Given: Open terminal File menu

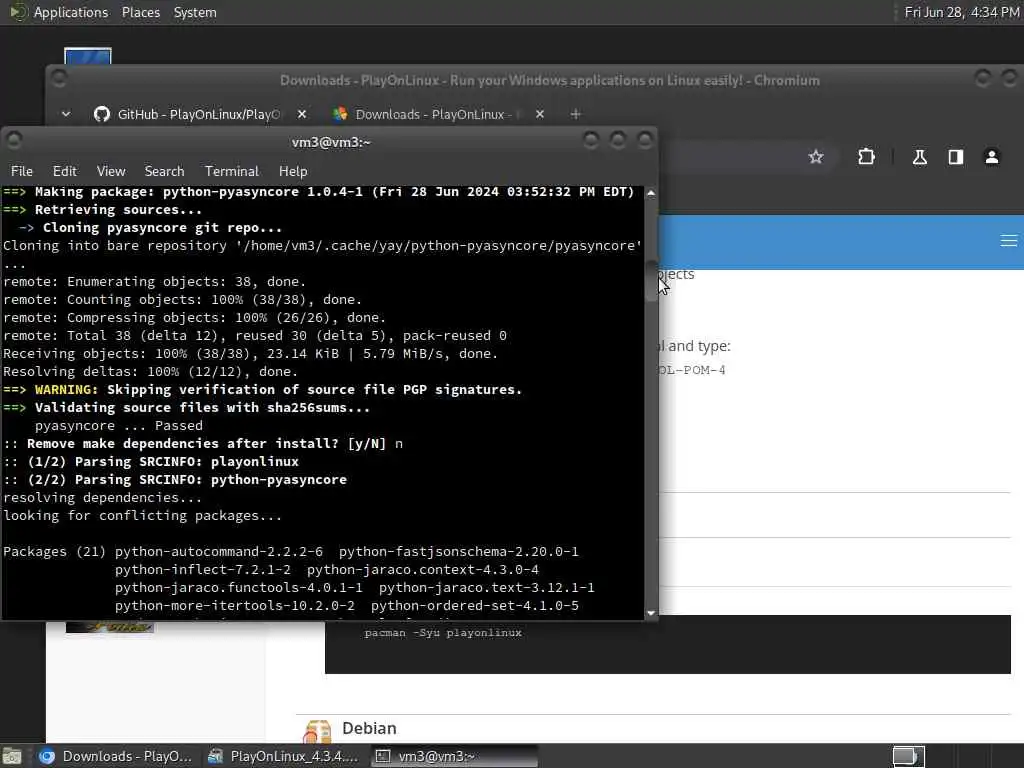Looking at the screenshot, I should click(x=22, y=171).
